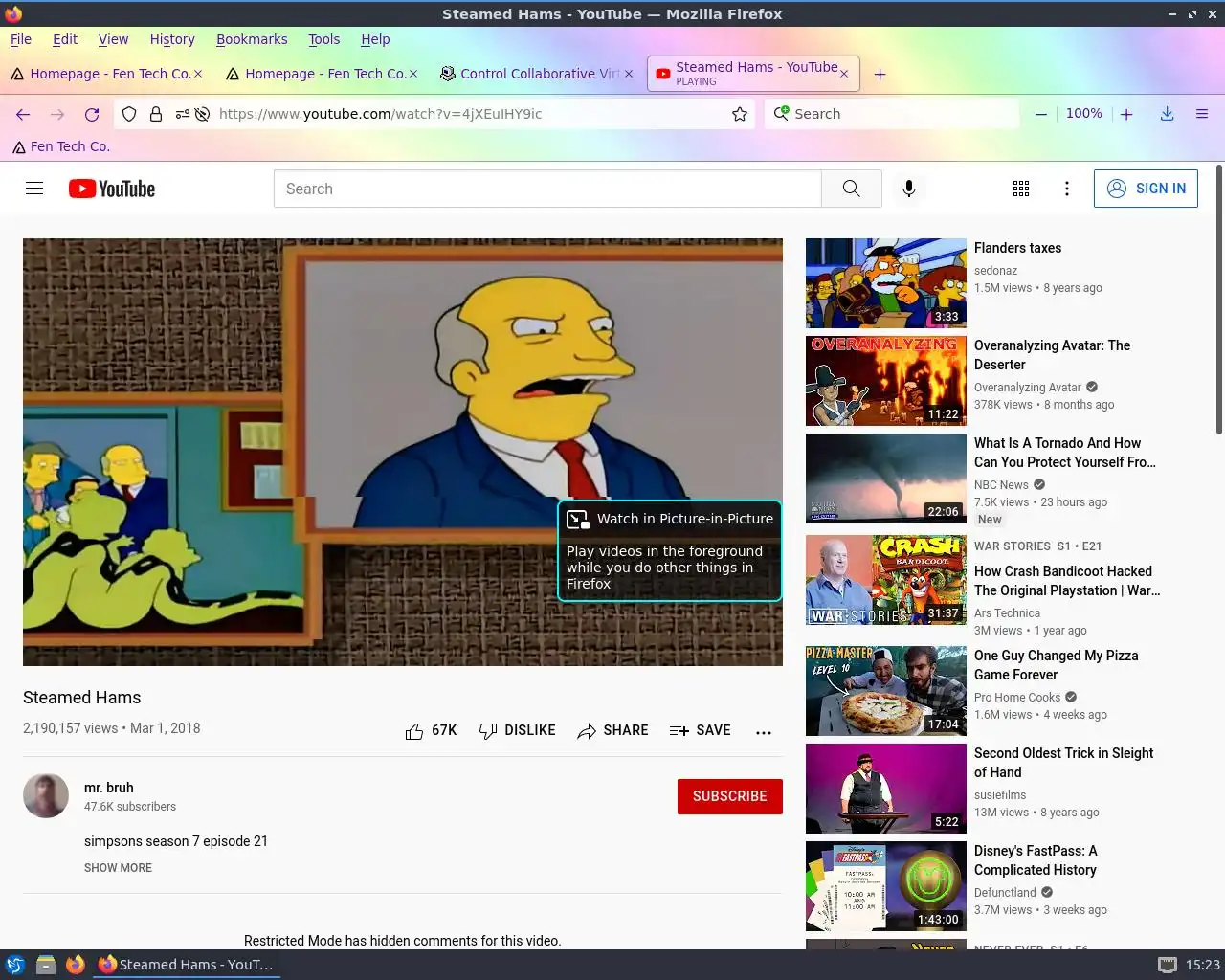Activate voice search microphone icon
The width and height of the screenshot is (1225, 980).
[x=909, y=189]
